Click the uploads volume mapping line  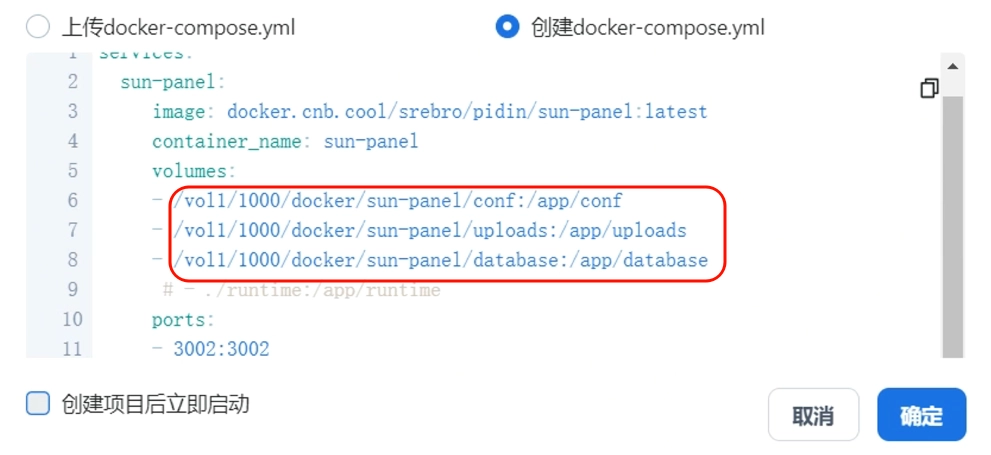tap(419, 231)
